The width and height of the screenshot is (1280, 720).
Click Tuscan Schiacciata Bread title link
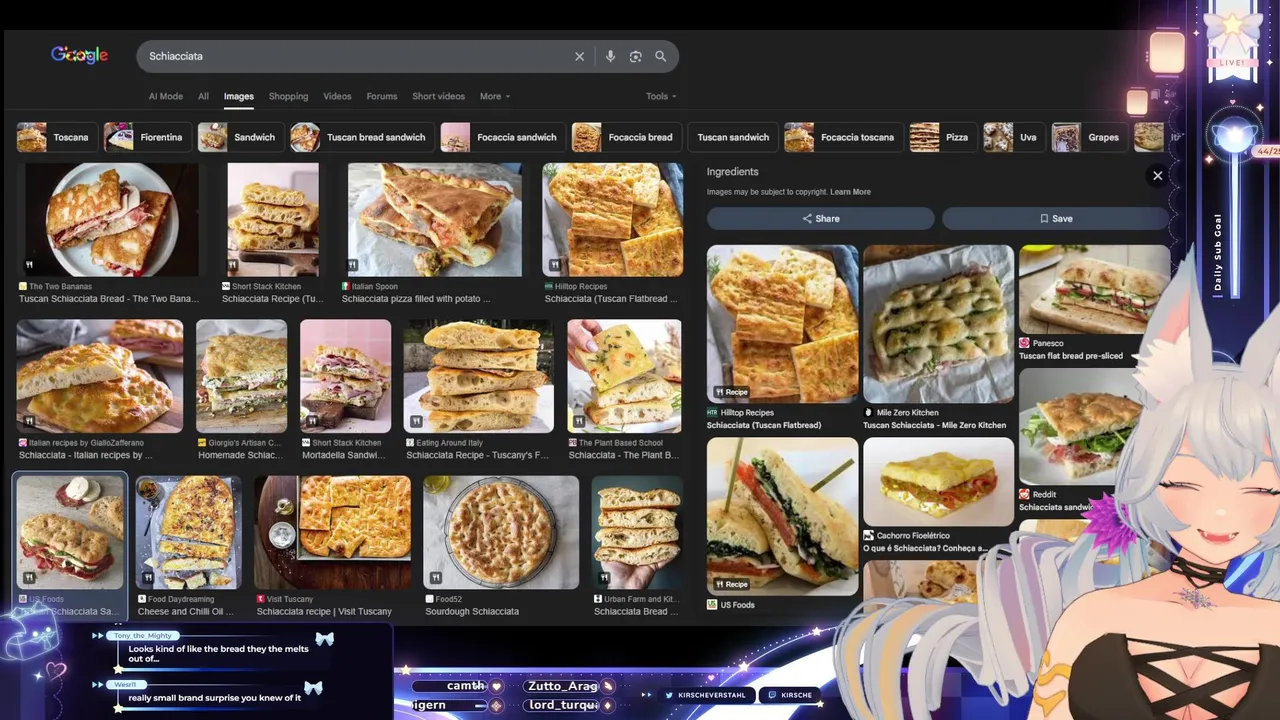[x=109, y=299]
